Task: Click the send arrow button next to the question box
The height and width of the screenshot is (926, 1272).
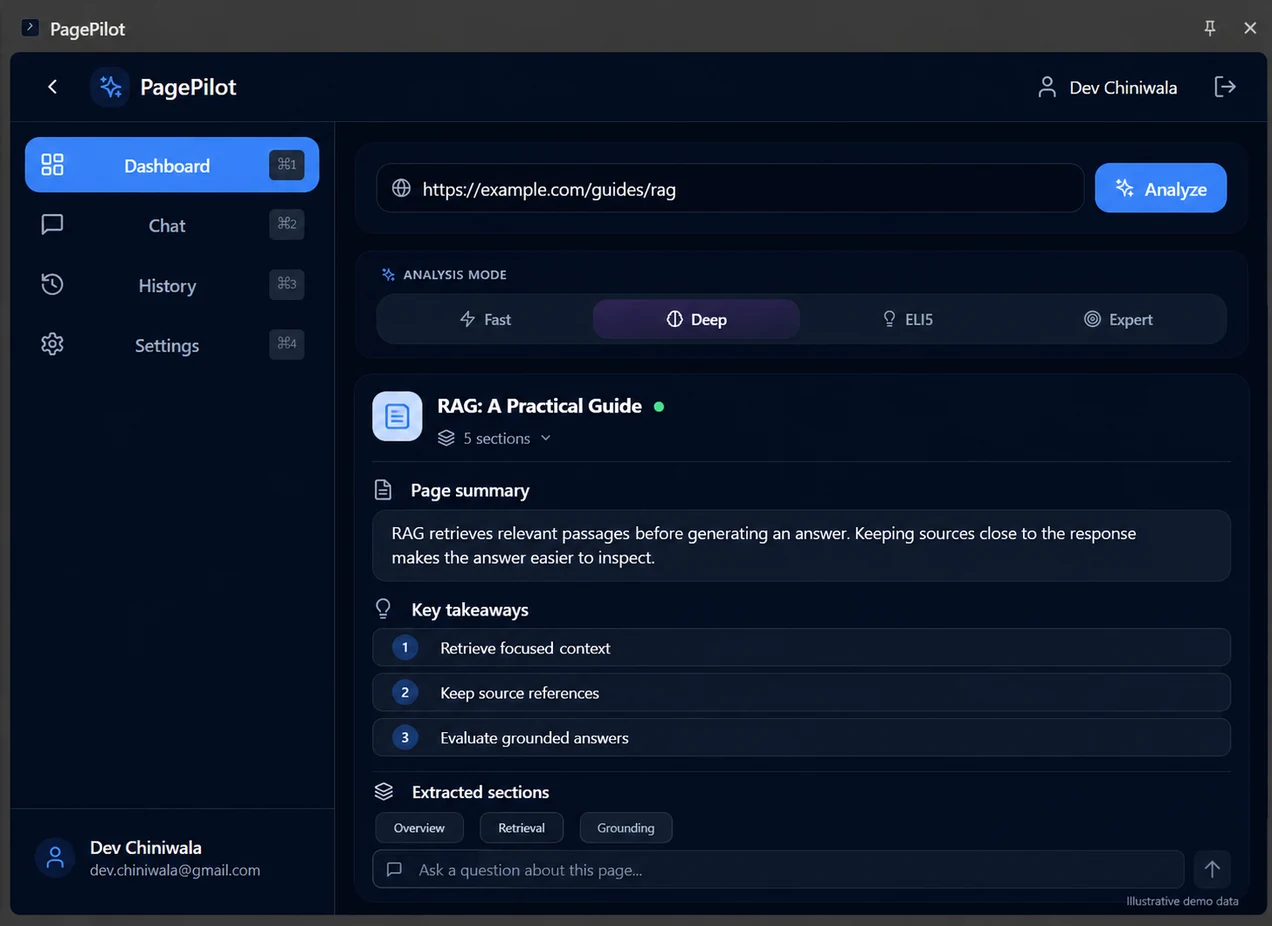Action: pyautogui.click(x=1212, y=869)
